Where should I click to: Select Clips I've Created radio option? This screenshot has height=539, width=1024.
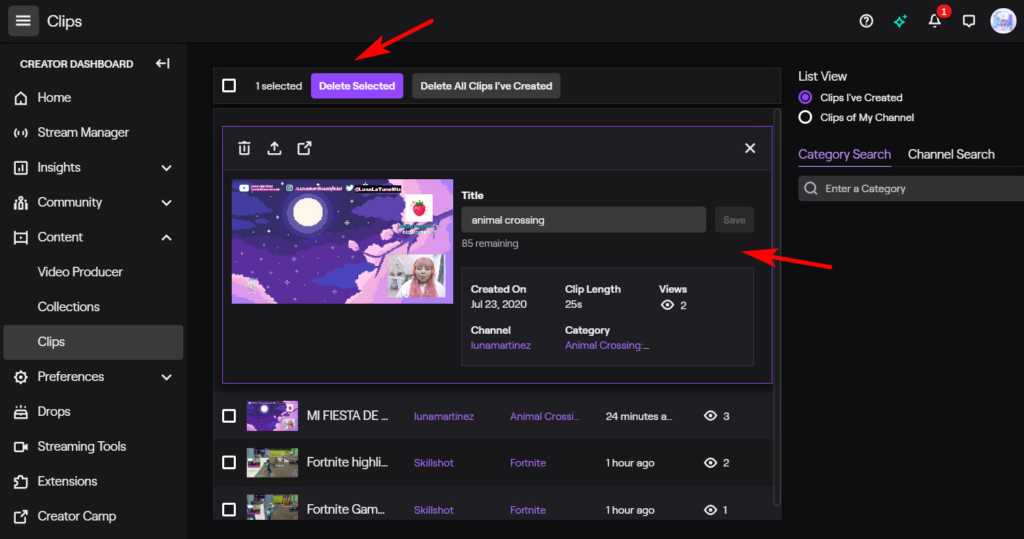point(805,97)
